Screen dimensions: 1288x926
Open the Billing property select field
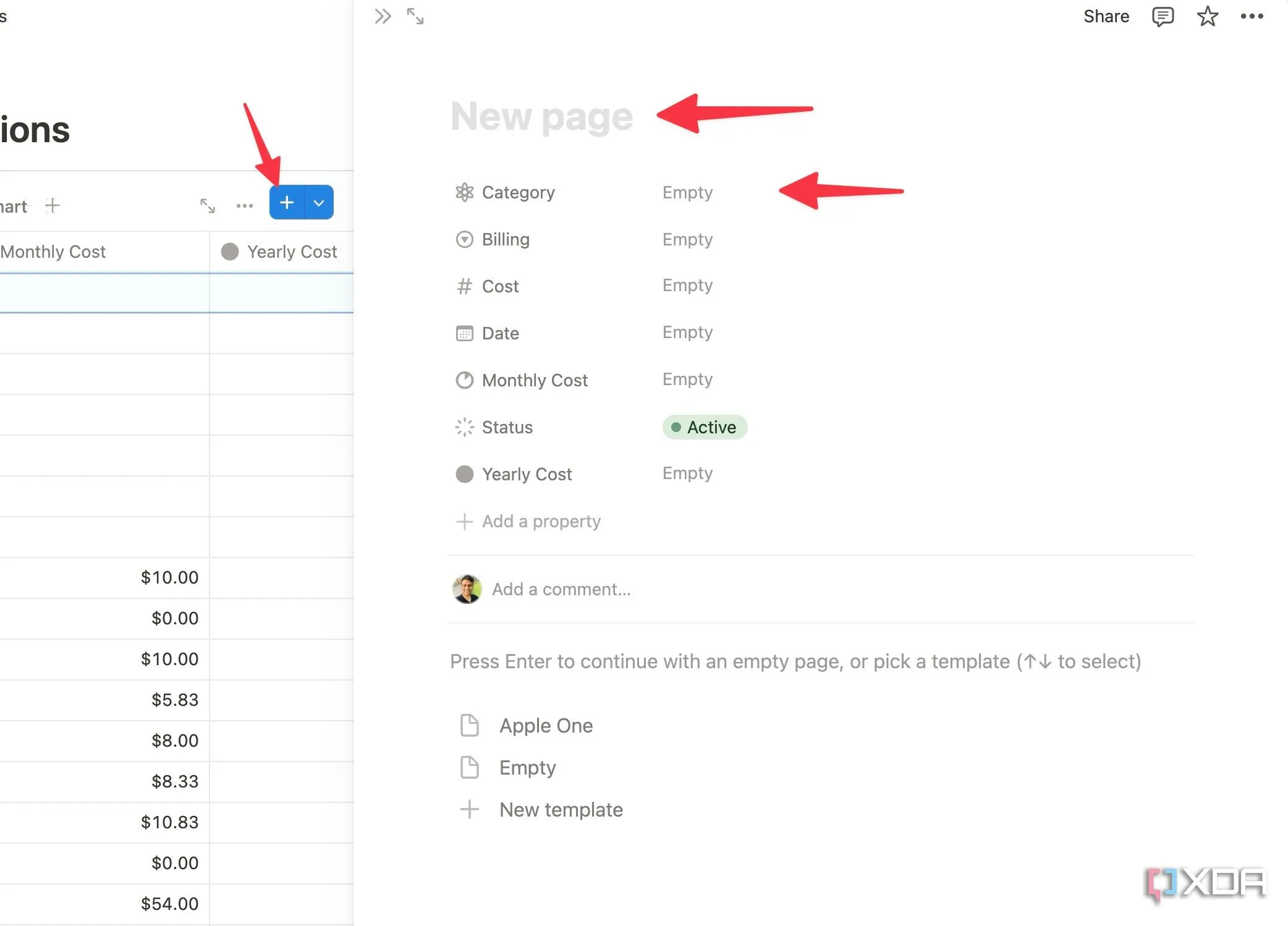point(687,239)
